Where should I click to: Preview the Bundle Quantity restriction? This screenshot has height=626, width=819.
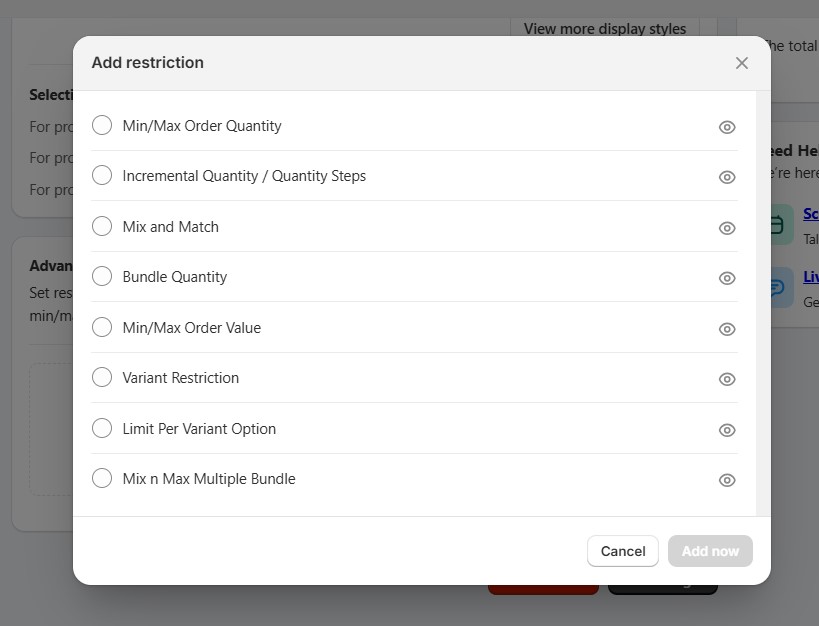point(727,277)
